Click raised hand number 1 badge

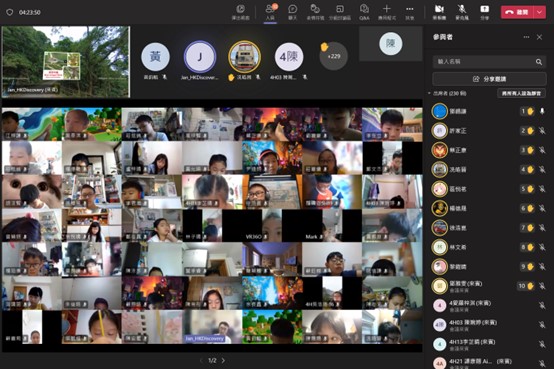pyautogui.click(x=527, y=111)
